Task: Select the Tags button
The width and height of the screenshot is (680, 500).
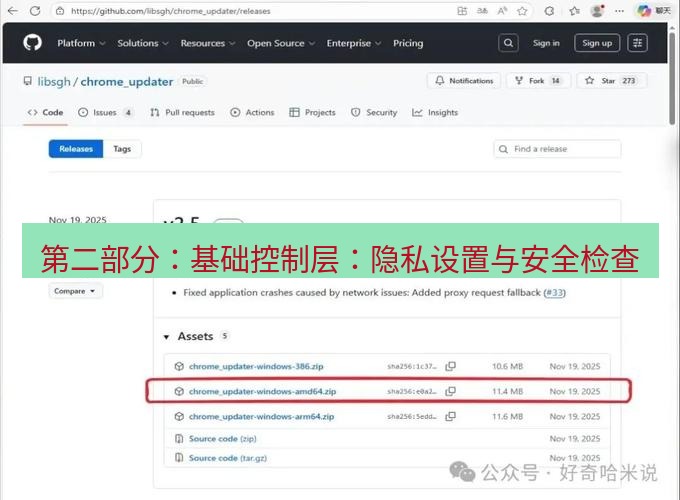Action: point(122,149)
